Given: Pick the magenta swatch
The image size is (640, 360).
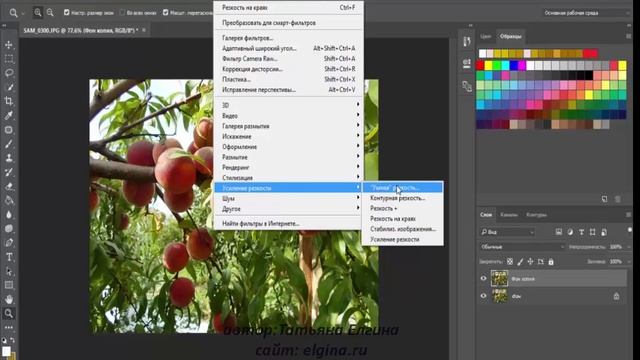Looking at the screenshot, I should tap(522, 65).
